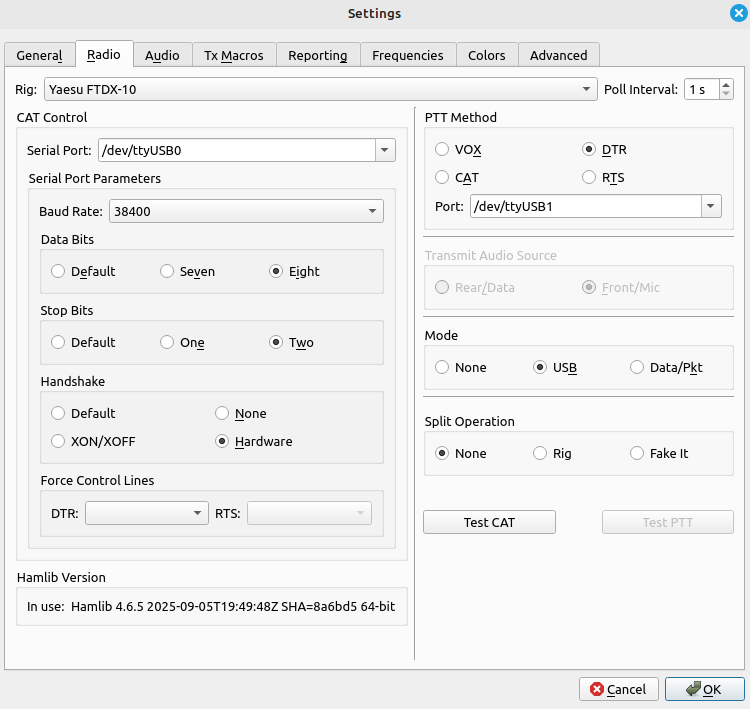Switch to the Audio tab
The width and height of the screenshot is (750, 709).
coord(162,55)
